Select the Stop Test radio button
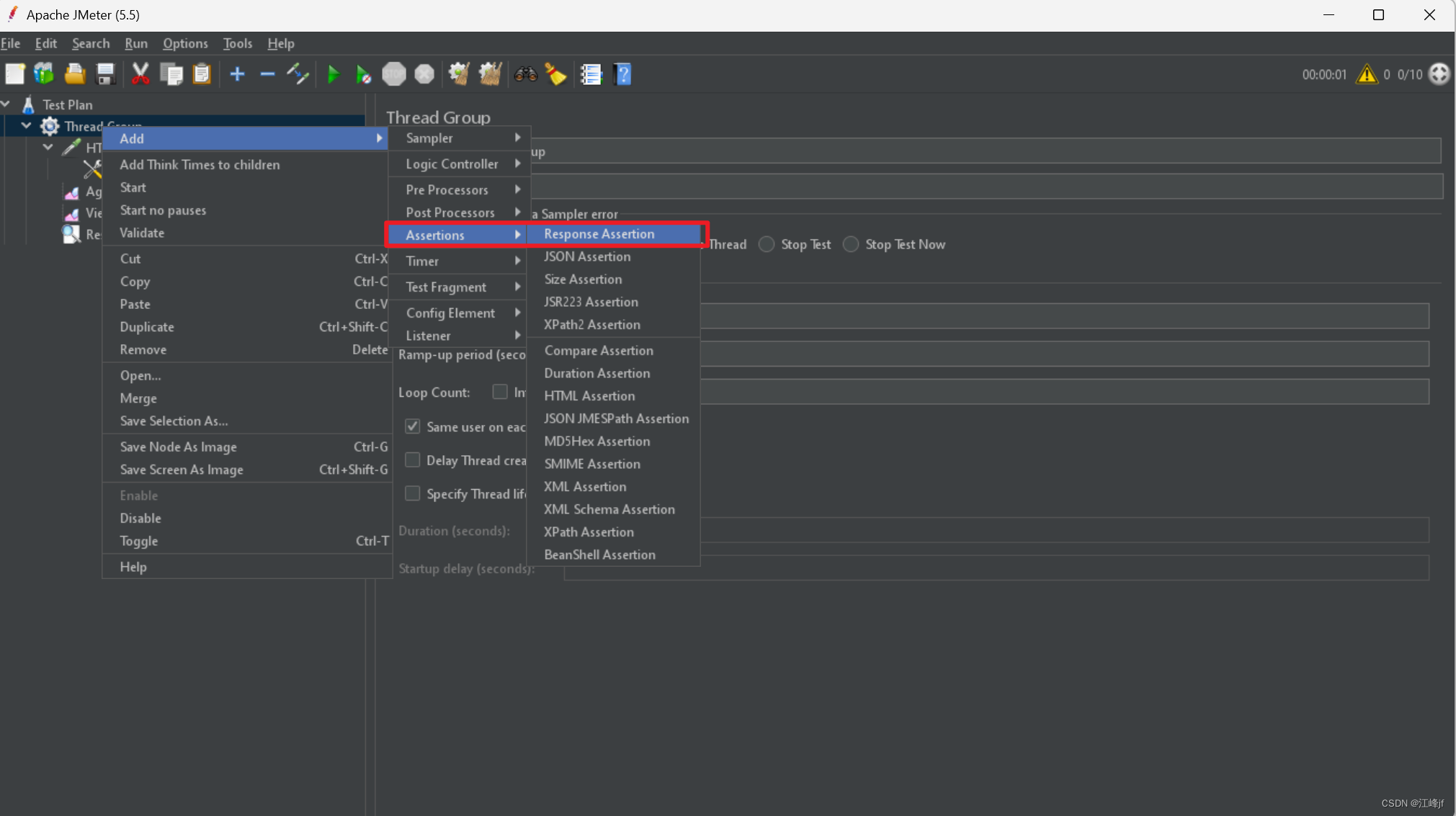The image size is (1456, 816). click(767, 245)
